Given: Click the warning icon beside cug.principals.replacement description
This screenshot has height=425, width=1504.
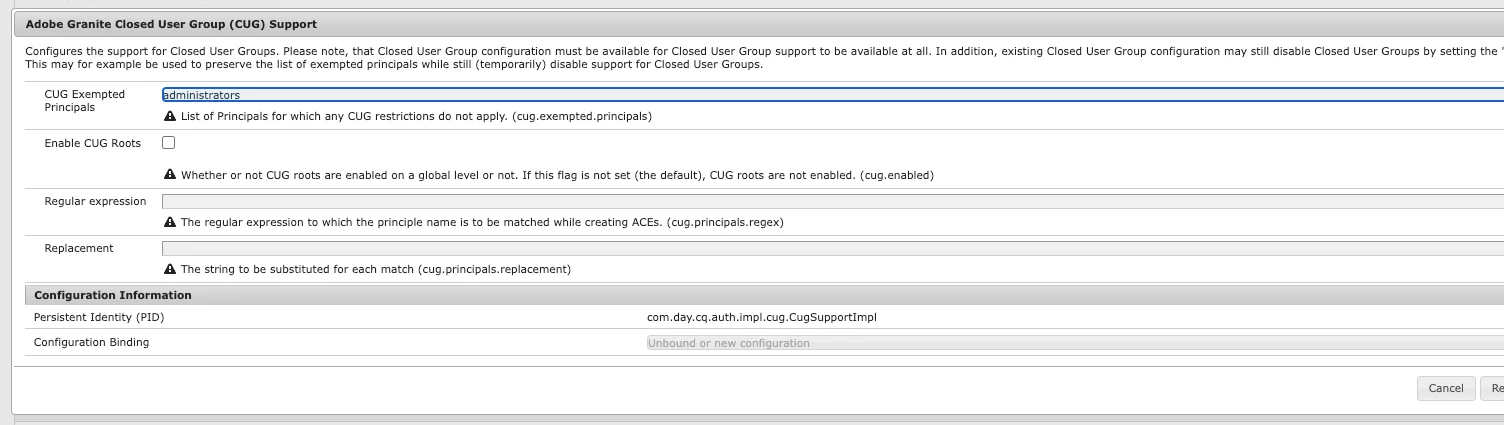Looking at the screenshot, I should (x=170, y=269).
